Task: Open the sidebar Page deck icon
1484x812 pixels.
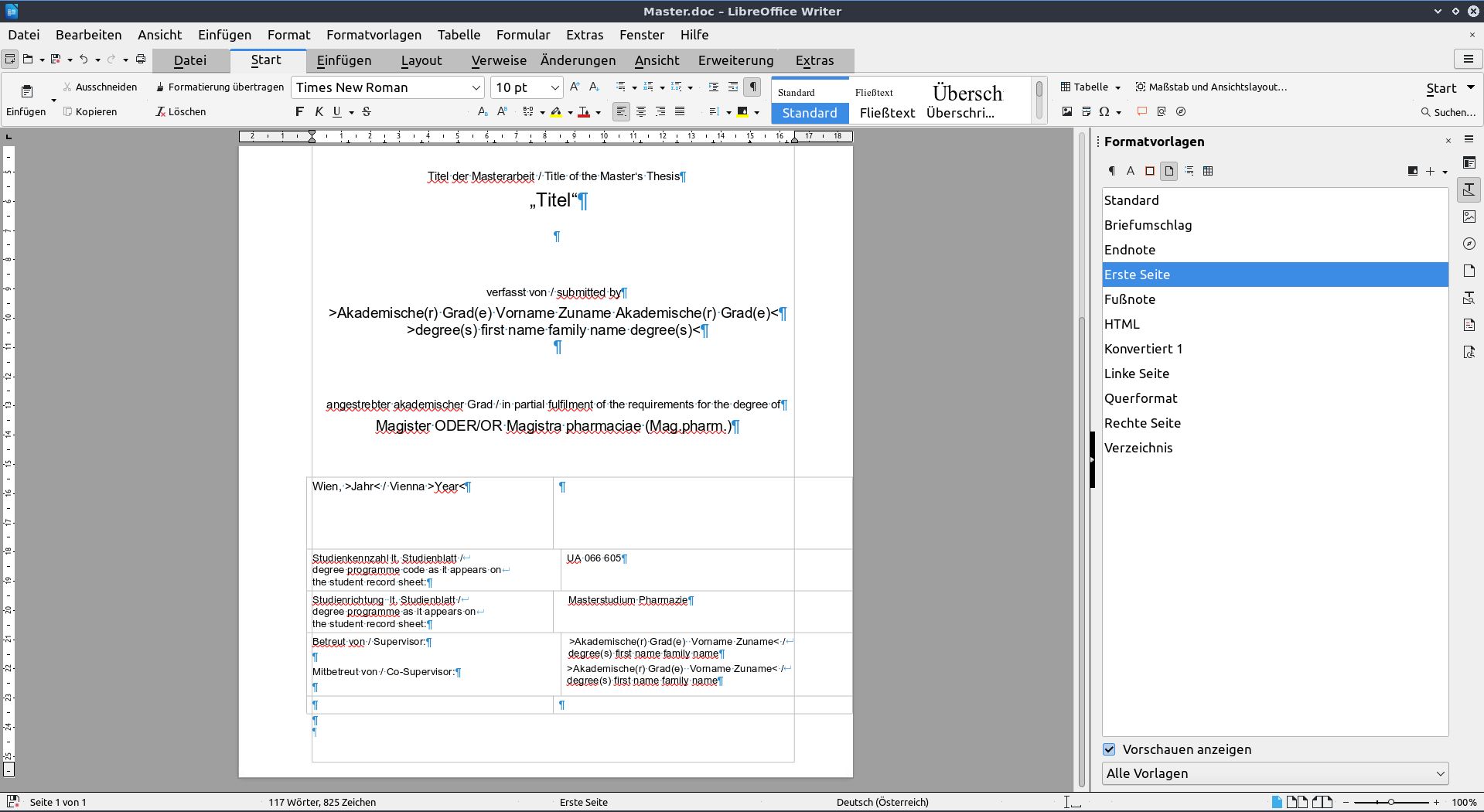Action: tap(1469, 271)
